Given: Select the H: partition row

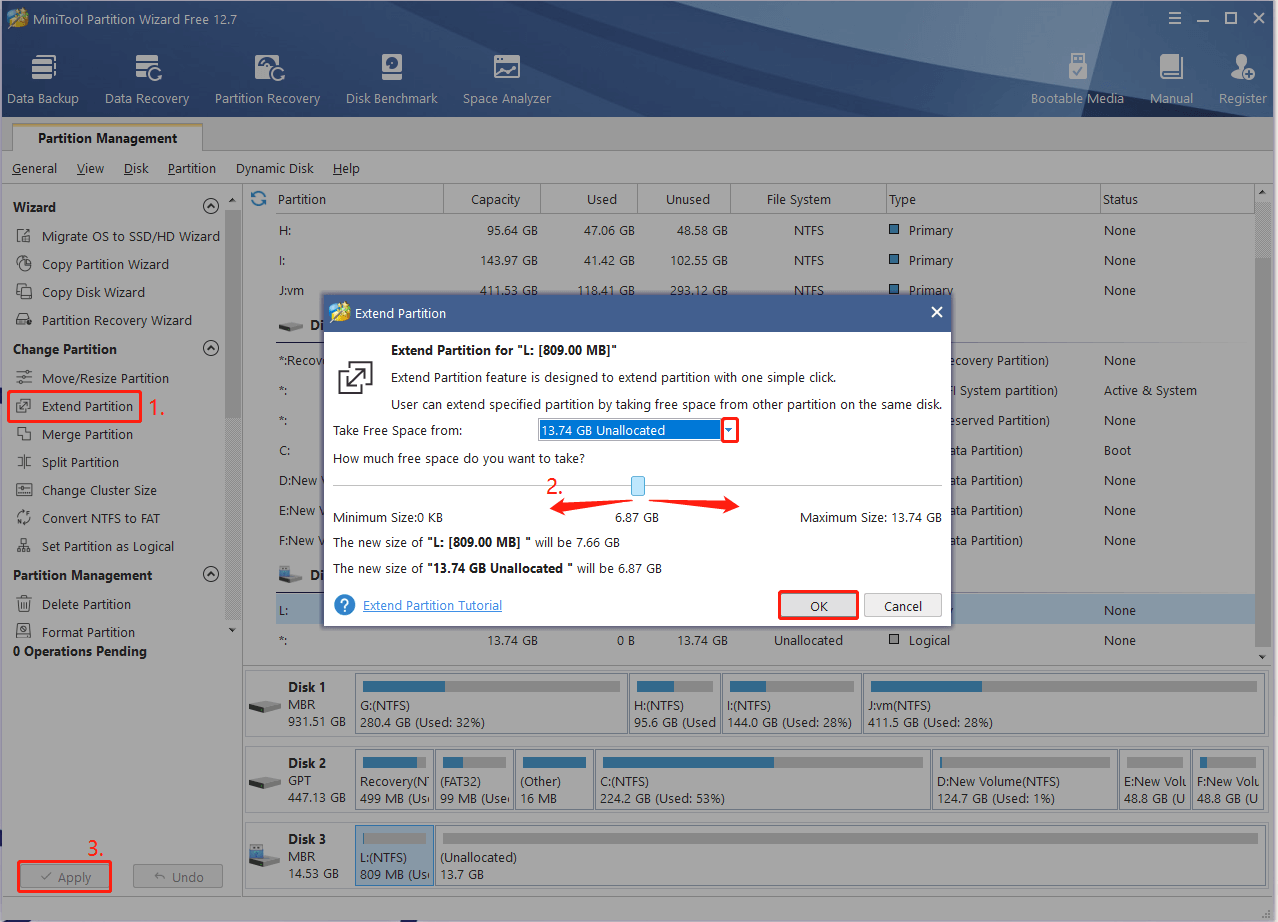Looking at the screenshot, I should click(766, 231).
